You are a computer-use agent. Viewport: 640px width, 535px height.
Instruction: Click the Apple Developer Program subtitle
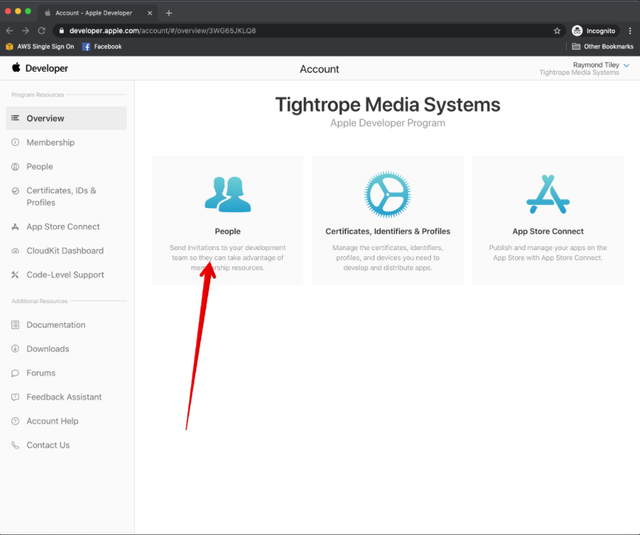pos(388,123)
